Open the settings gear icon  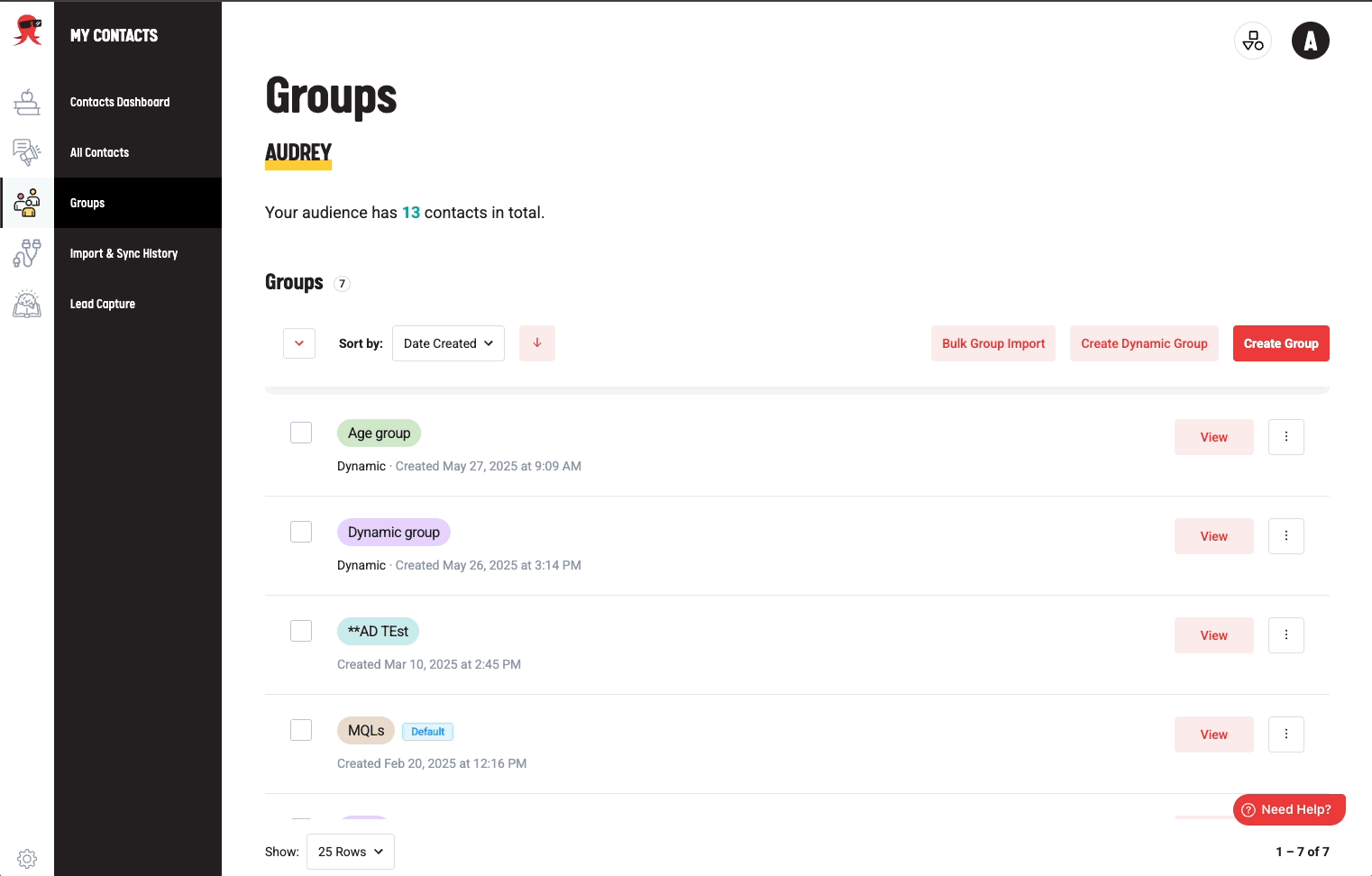(x=27, y=858)
